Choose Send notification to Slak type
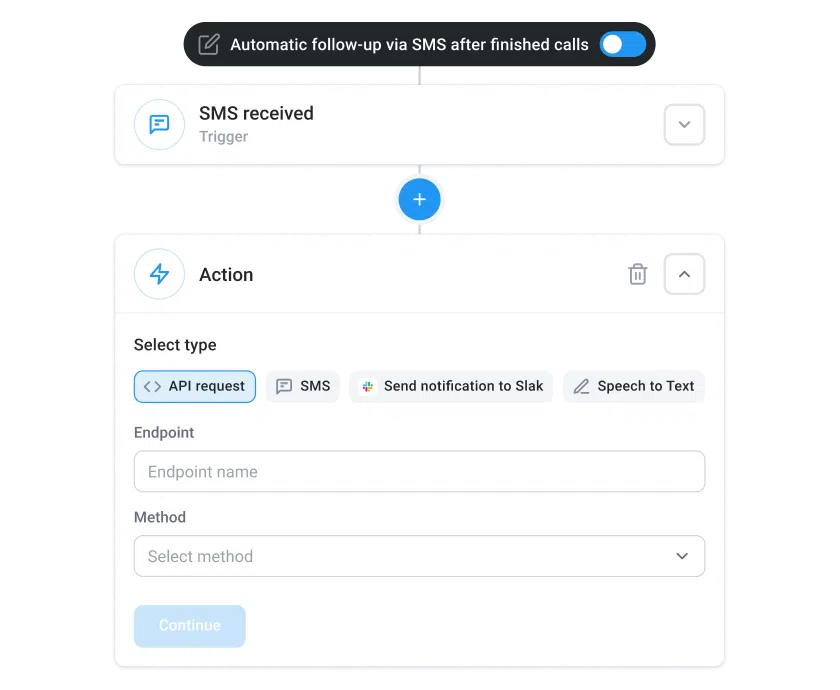Screen dimensions: 840x690 pyautogui.click(x=451, y=387)
